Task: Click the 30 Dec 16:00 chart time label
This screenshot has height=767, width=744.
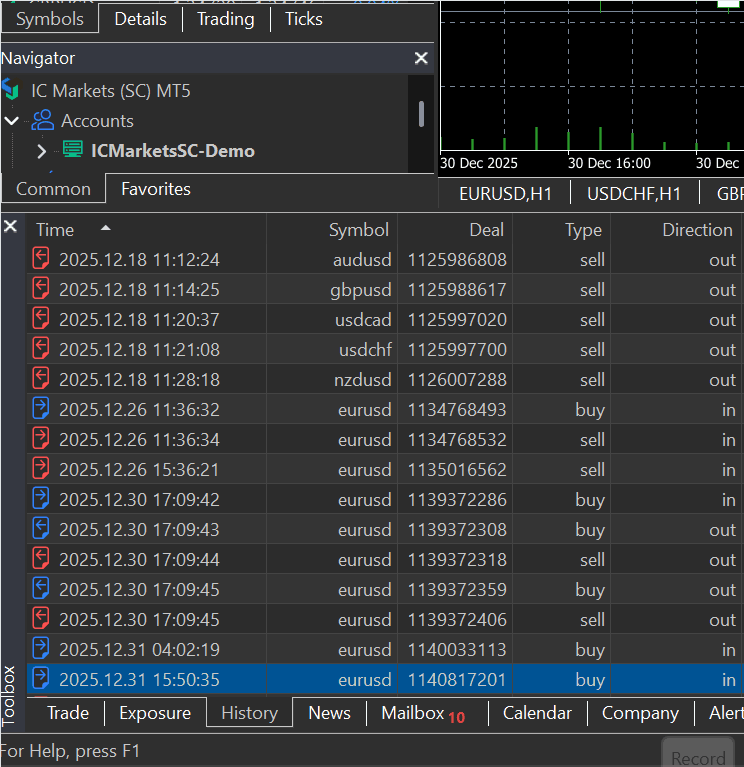Action: pyautogui.click(x=609, y=163)
